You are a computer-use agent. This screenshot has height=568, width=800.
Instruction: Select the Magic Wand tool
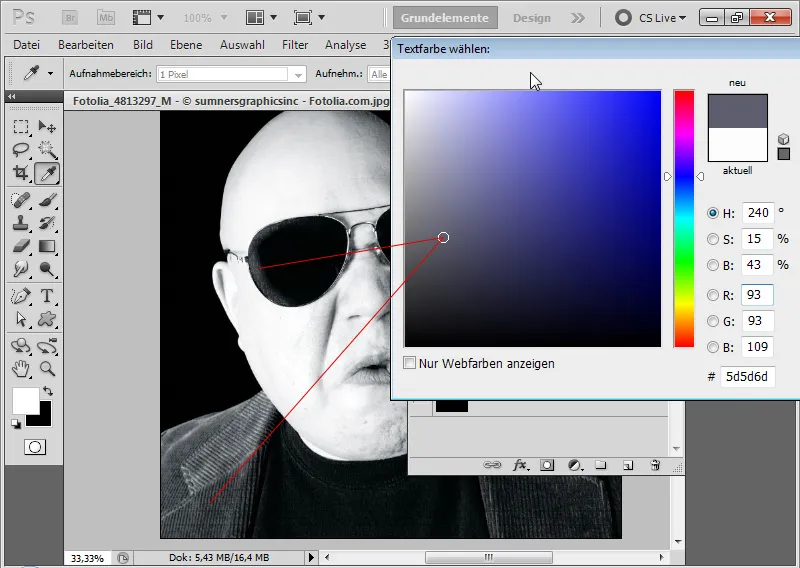[47, 150]
